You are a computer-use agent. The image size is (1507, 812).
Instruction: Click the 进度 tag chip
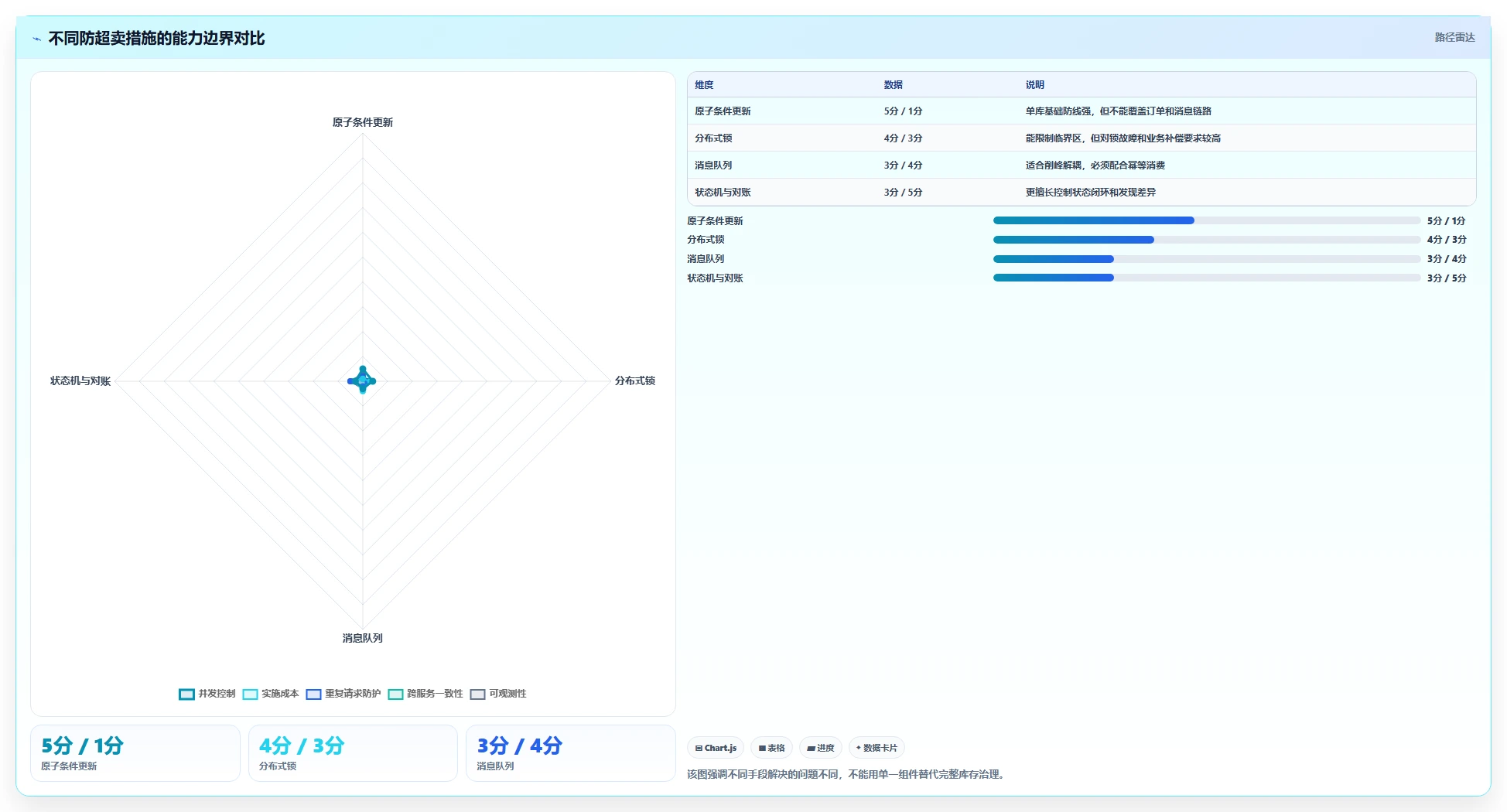coord(821,748)
